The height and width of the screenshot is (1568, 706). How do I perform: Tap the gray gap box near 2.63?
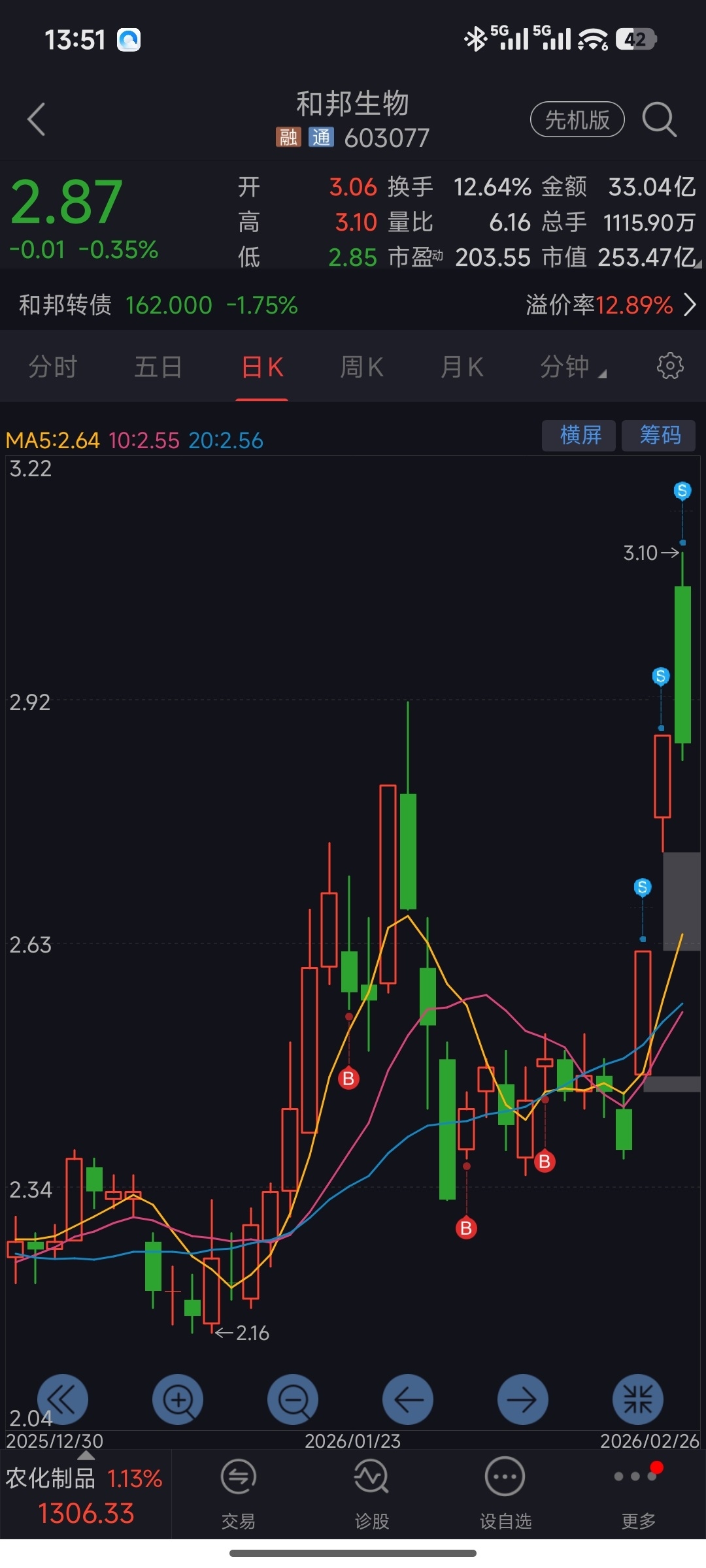click(x=682, y=901)
